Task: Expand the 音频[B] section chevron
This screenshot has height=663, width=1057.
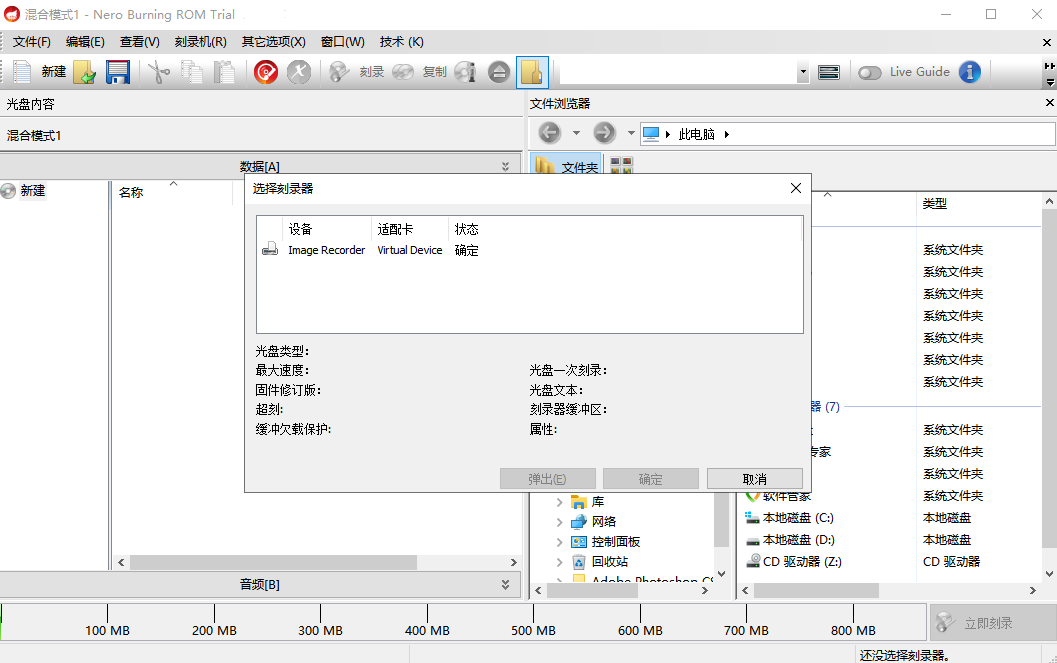Action: click(505, 584)
